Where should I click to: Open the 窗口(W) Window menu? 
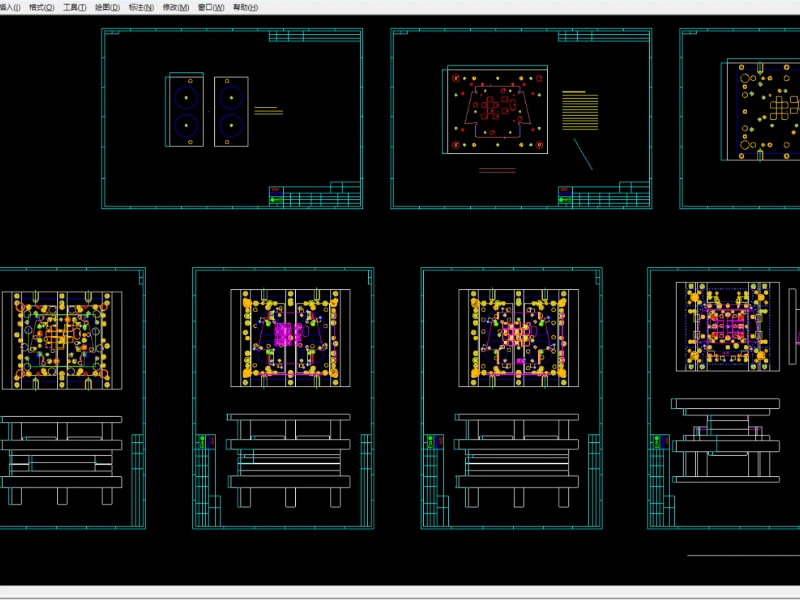(x=211, y=7)
